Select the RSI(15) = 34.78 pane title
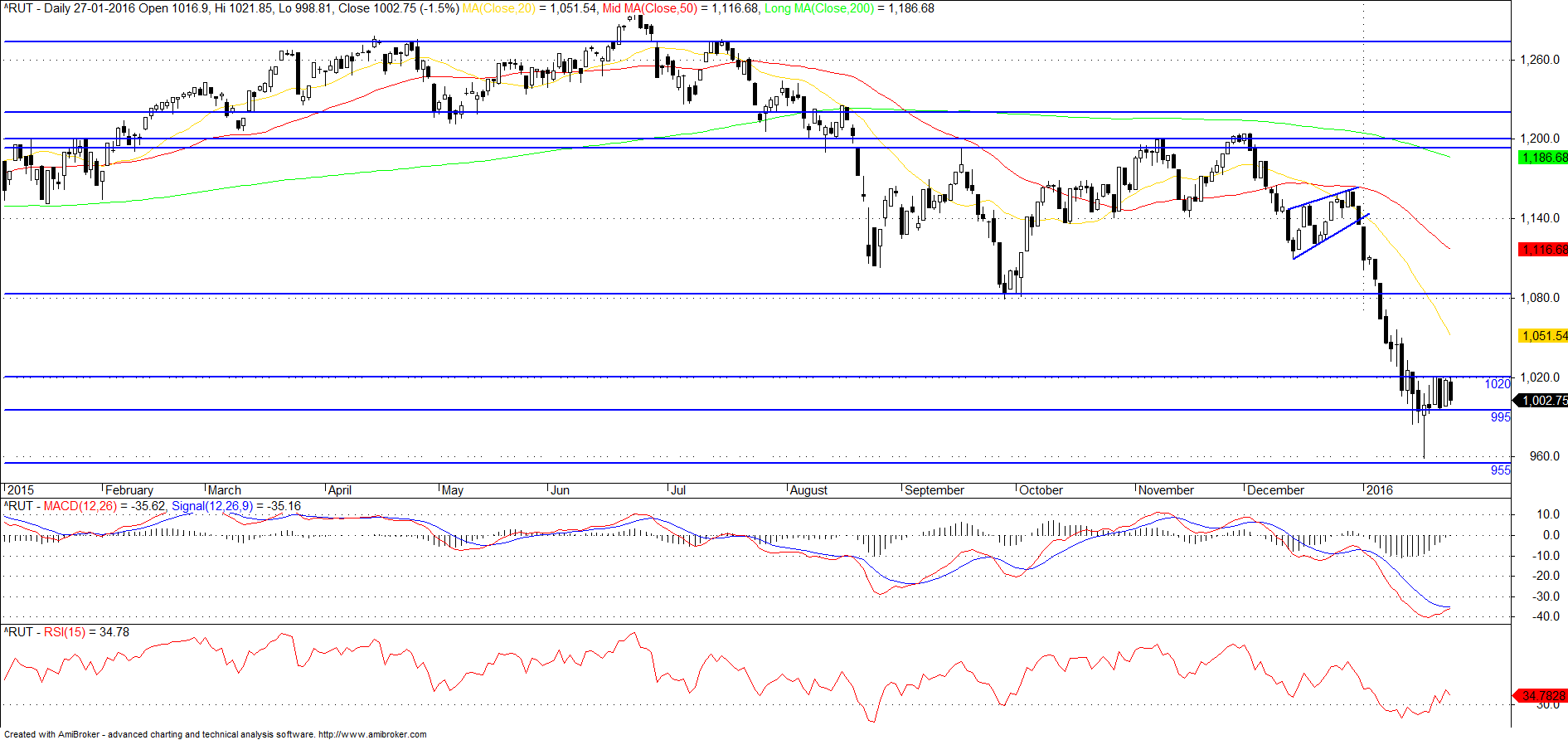Screen dimensions: 1568x740 point(86,632)
